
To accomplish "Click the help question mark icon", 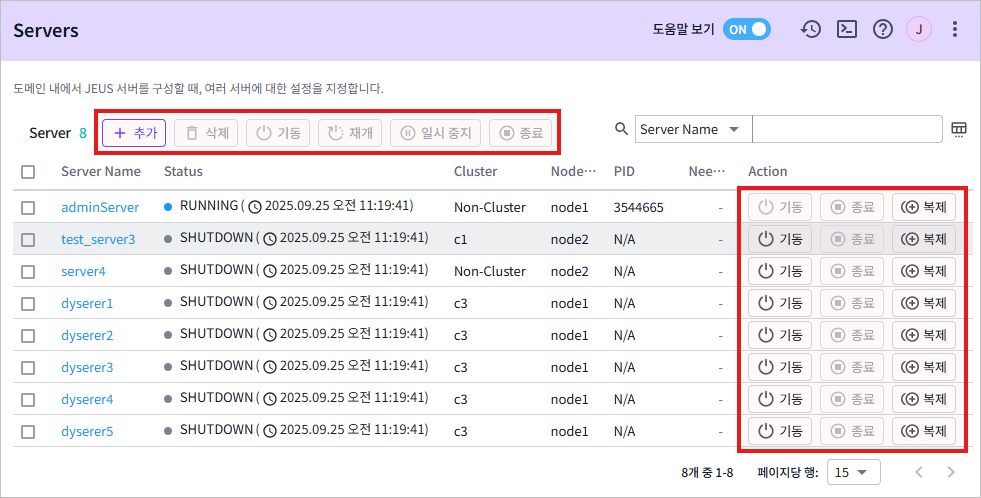I will point(882,29).
